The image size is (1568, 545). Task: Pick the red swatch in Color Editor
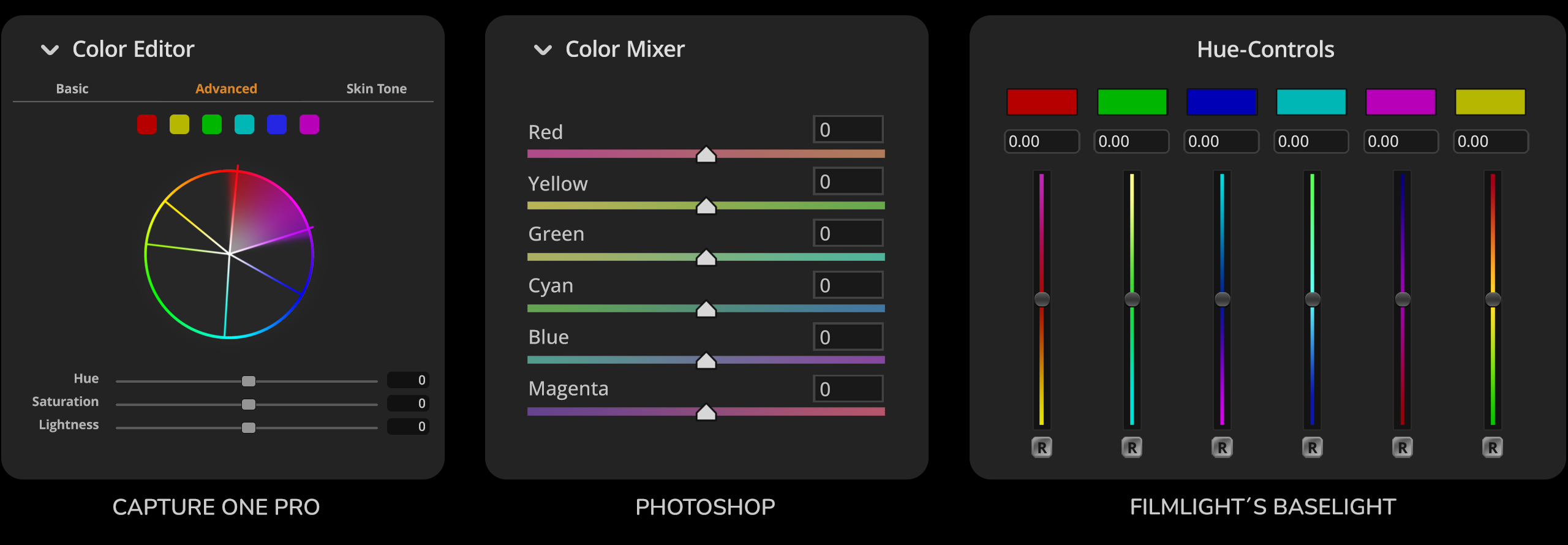point(147,124)
